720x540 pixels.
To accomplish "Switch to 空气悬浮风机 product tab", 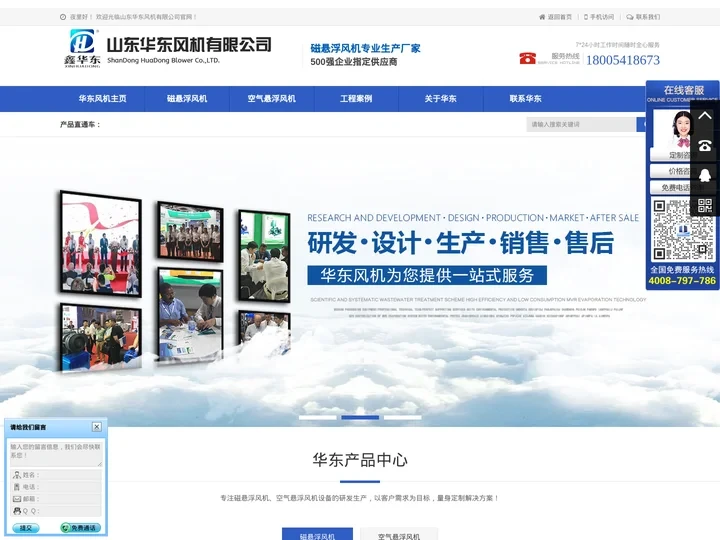I will click(x=399, y=534).
